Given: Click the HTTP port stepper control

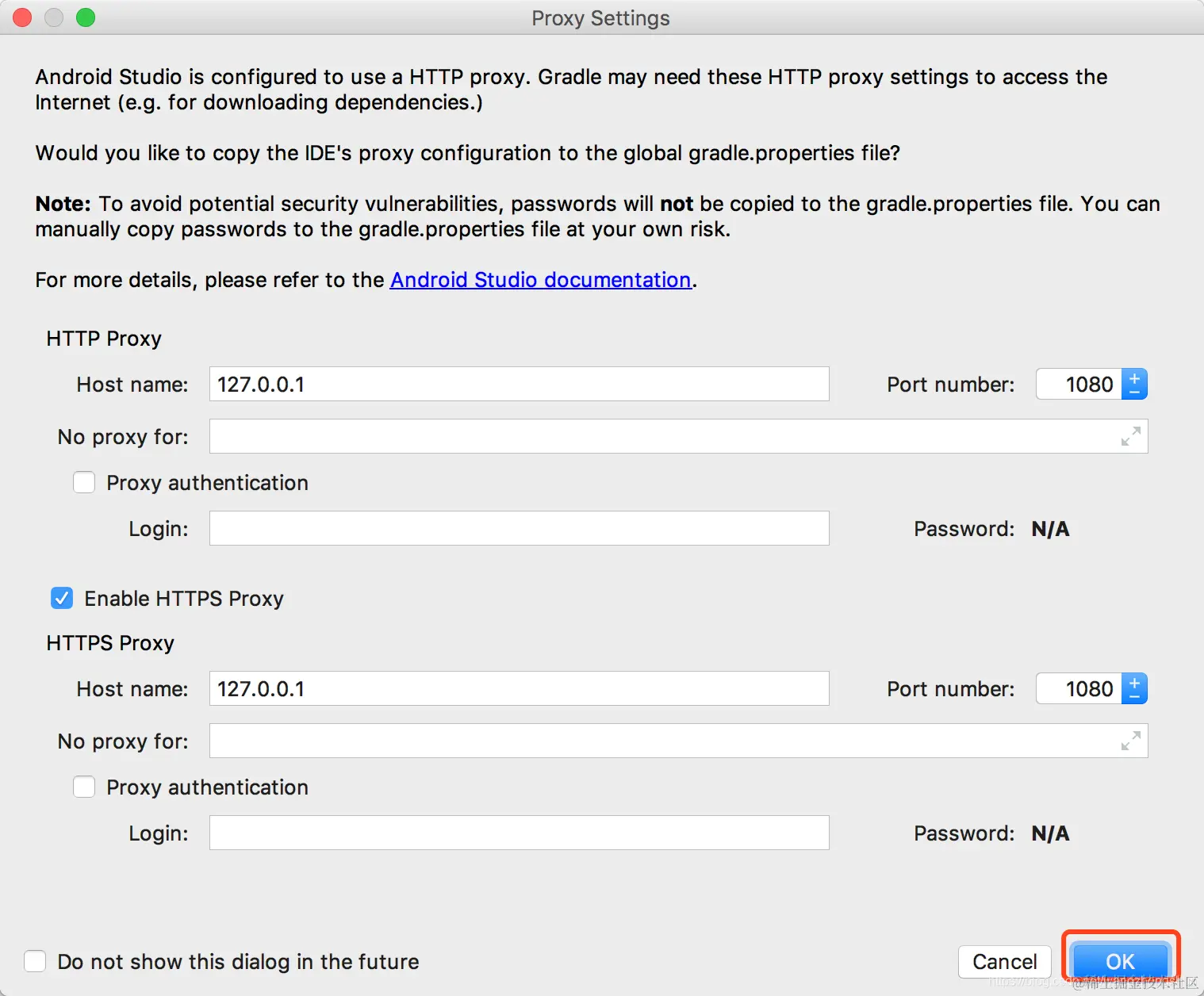Looking at the screenshot, I should coord(1133,384).
